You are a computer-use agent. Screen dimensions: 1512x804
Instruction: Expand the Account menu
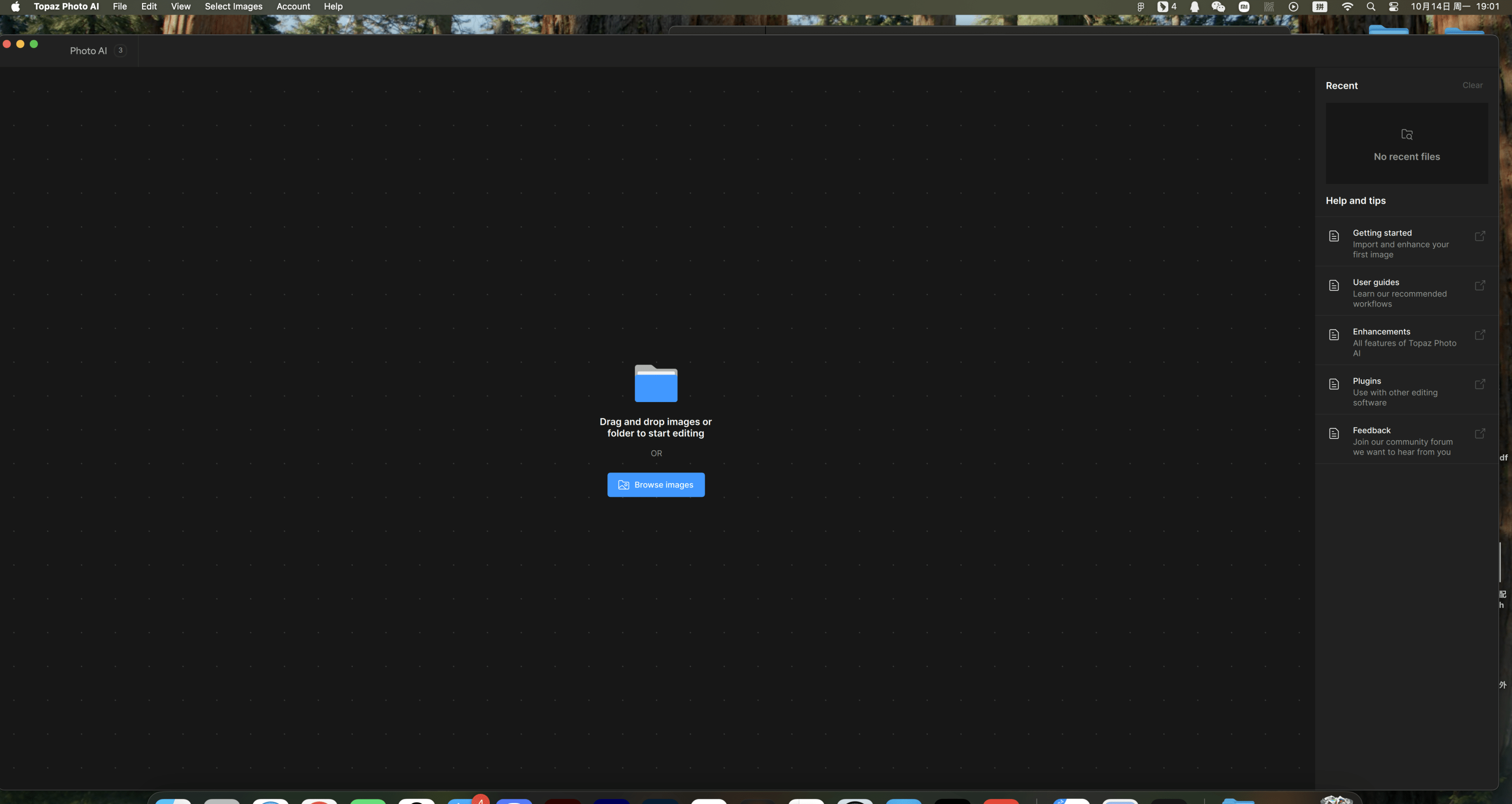click(x=293, y=7)
